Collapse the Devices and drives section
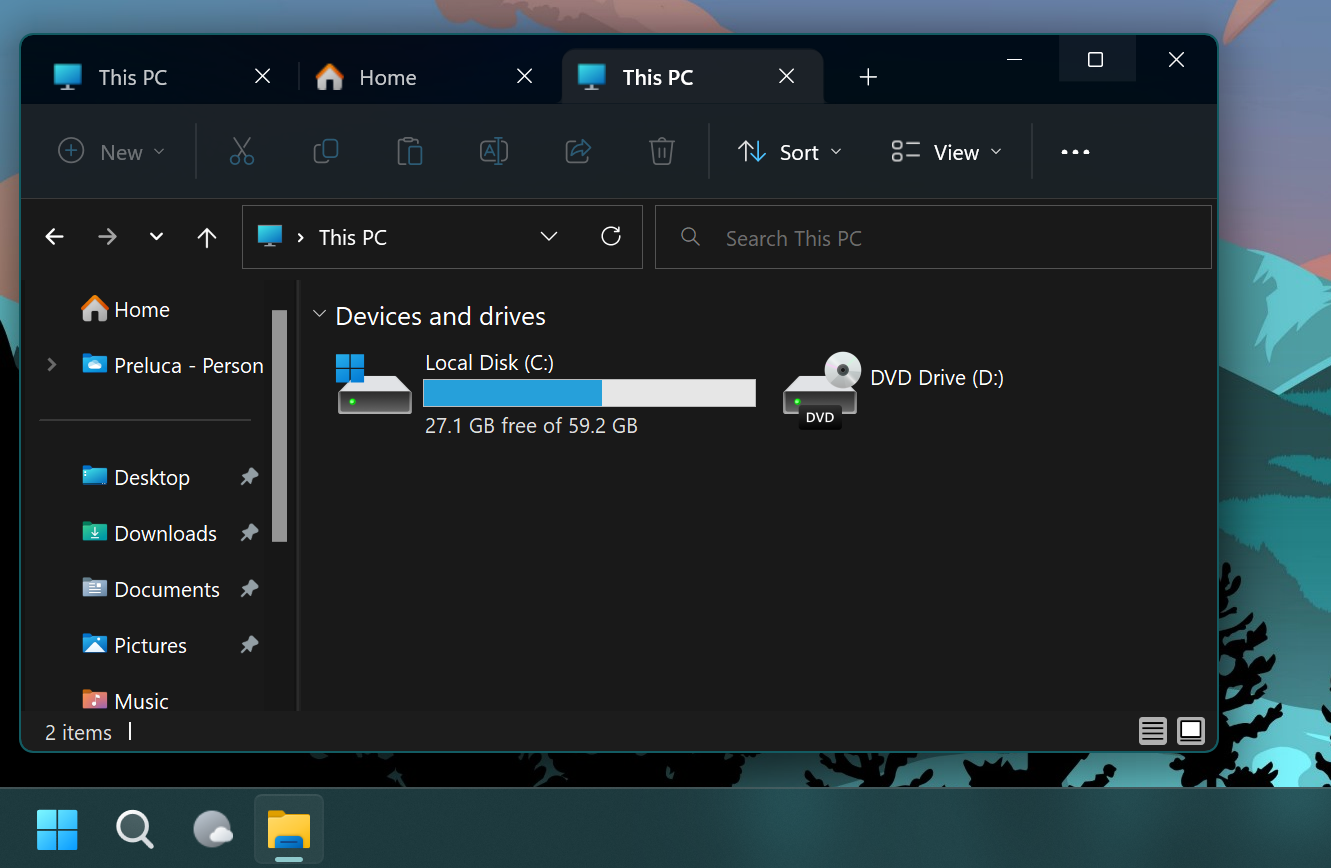Screen dimensions: 1331x868 pyautogui.click(x=319, y=313)
